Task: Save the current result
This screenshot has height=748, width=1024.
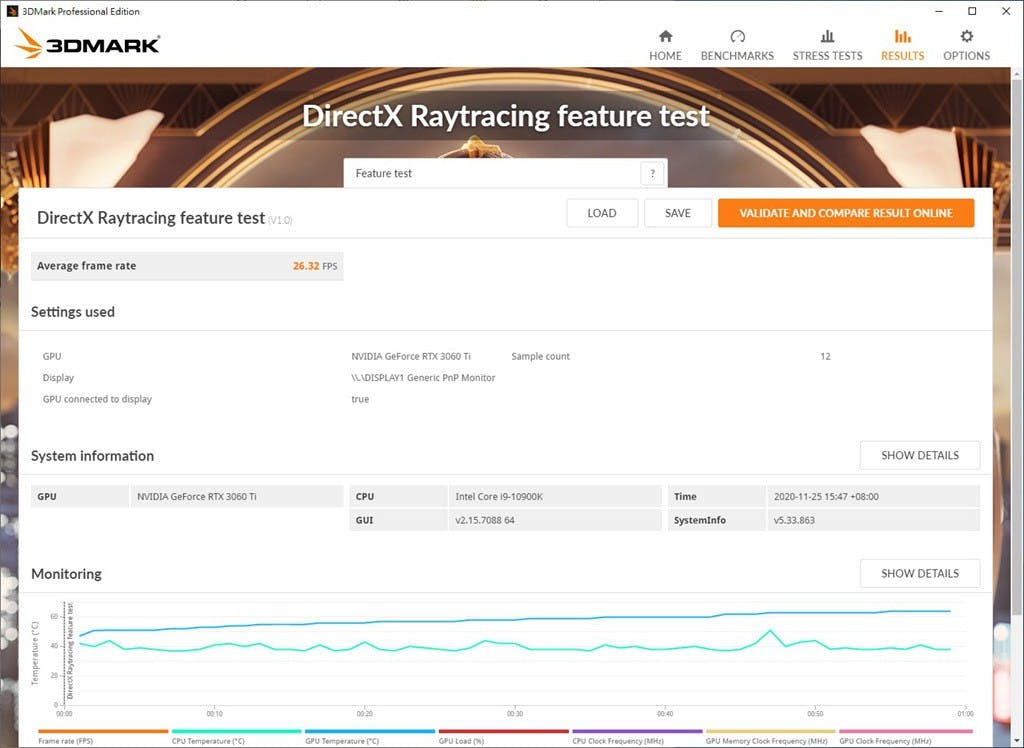Action: click(677, 213)
